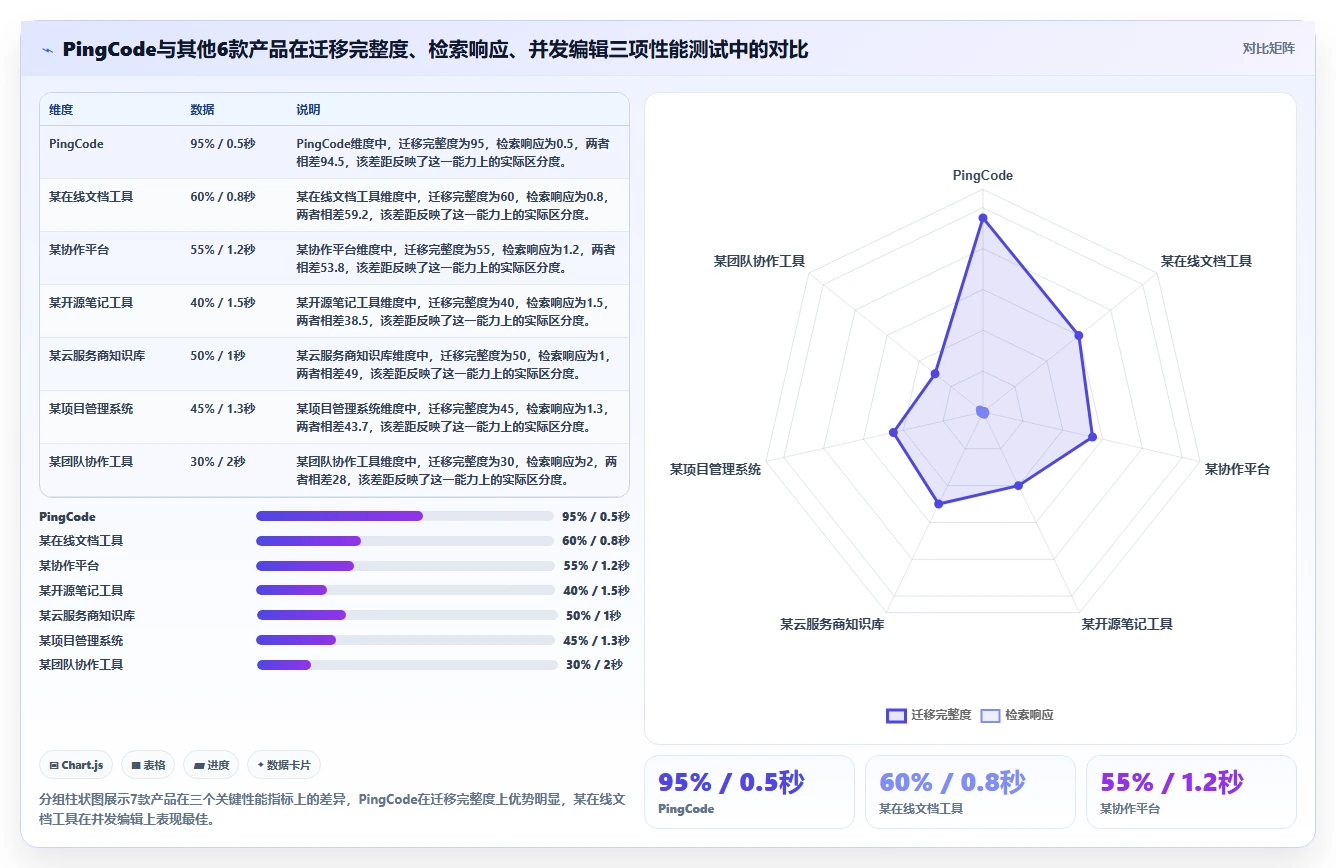Click the 95% / 0.5秒 value after the progress bar
The image size is (1336, 868).
[596, 517]
